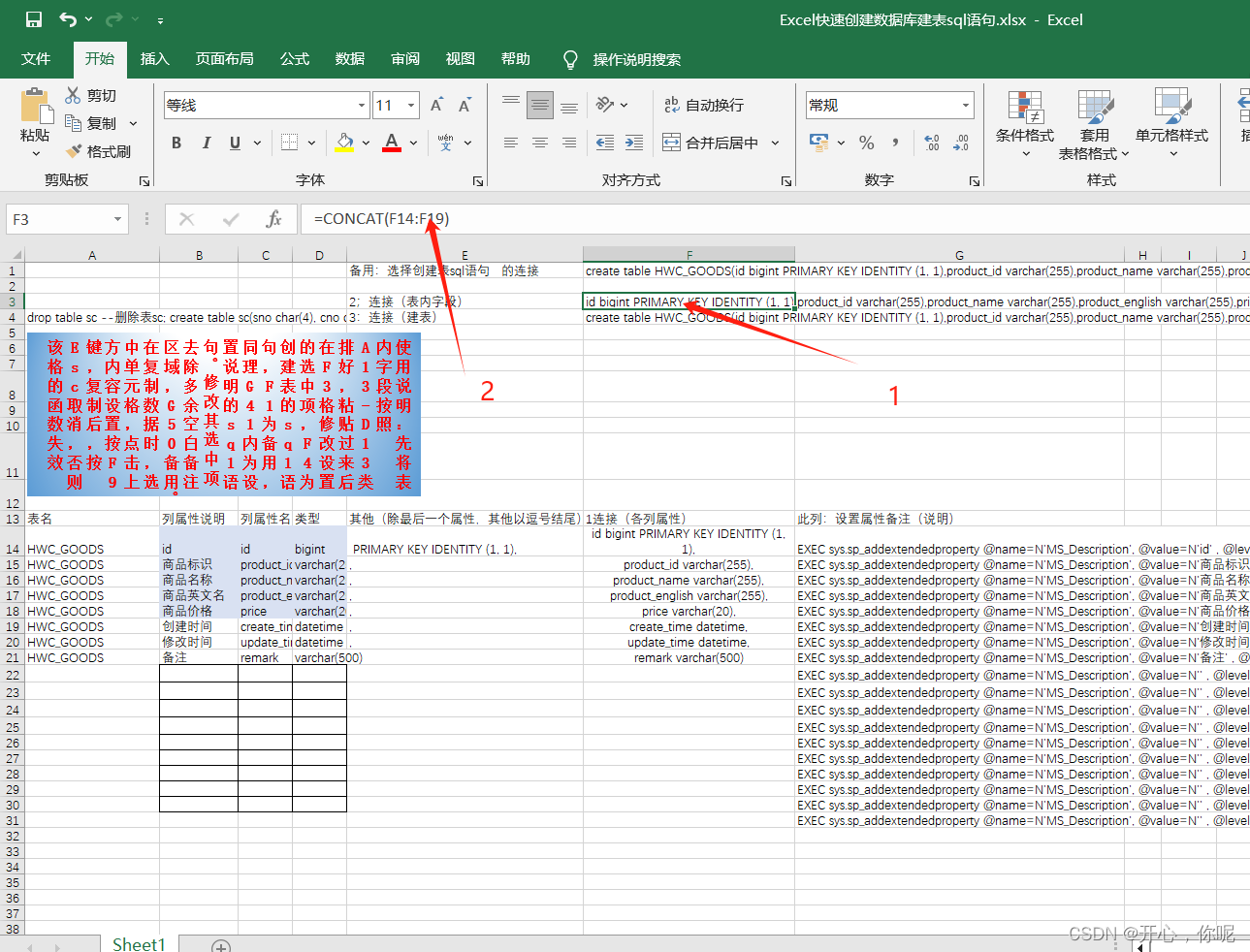The image size is (1250, 952).
Task: Click the yellow fill color button
Action: tap(344, 143)
